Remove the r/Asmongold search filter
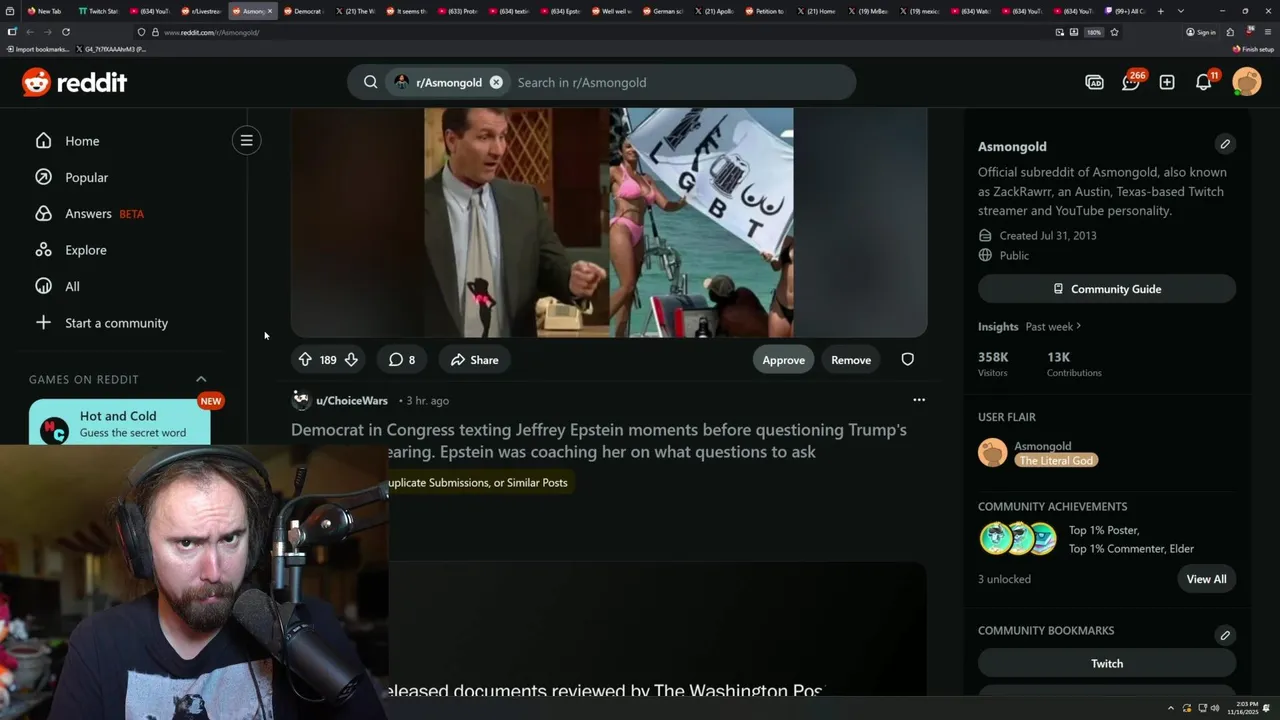This screenshot has height=720, width=1280. coord(496,82)
